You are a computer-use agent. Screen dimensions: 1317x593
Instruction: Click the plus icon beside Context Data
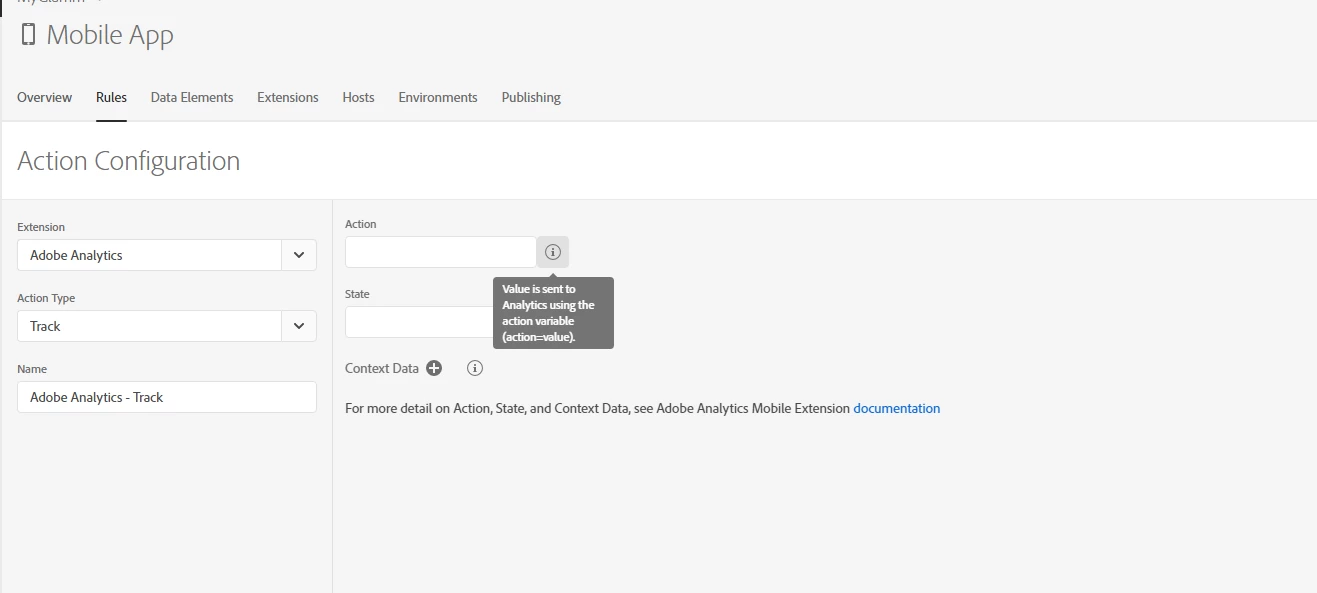click(x=434, y=368)
